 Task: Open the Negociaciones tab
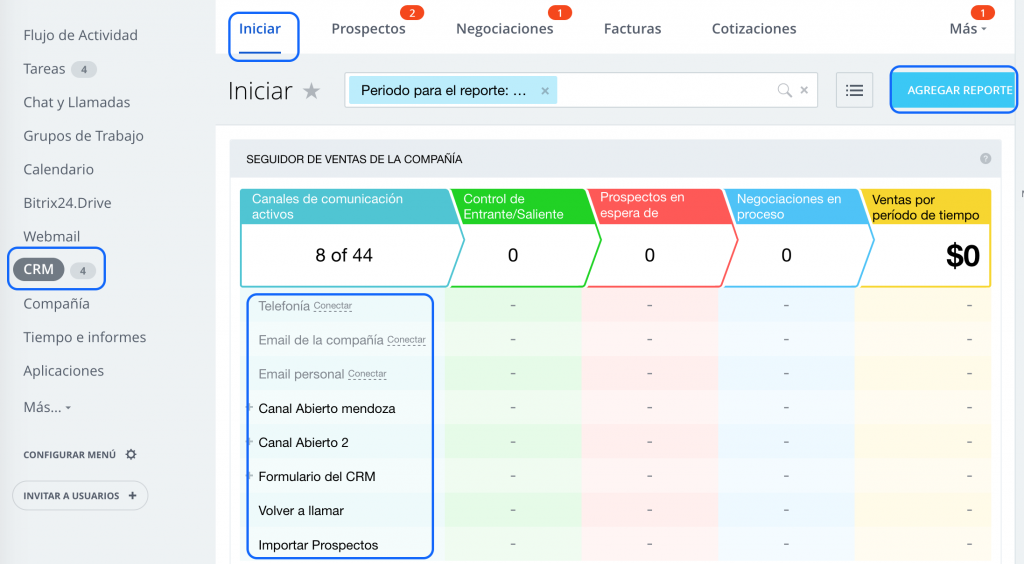(504, 29)
